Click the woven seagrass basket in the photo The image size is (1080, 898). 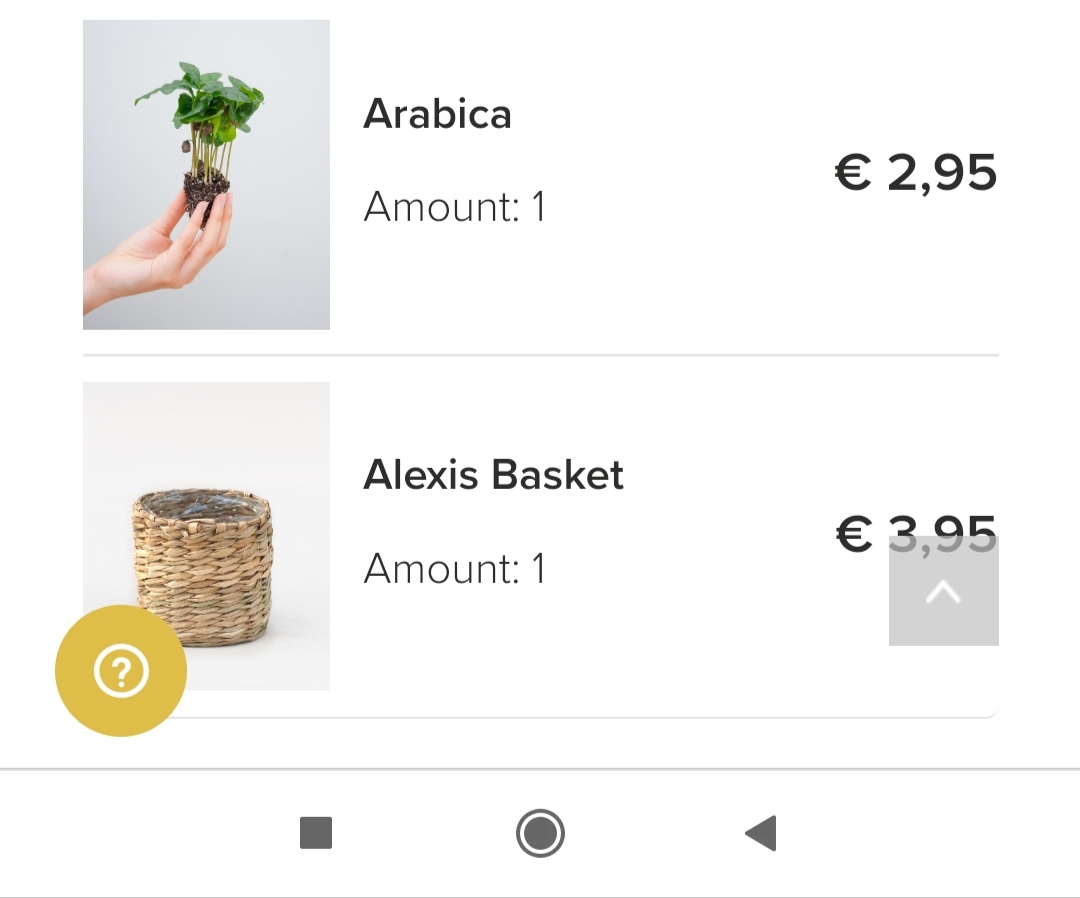[202, 568]
